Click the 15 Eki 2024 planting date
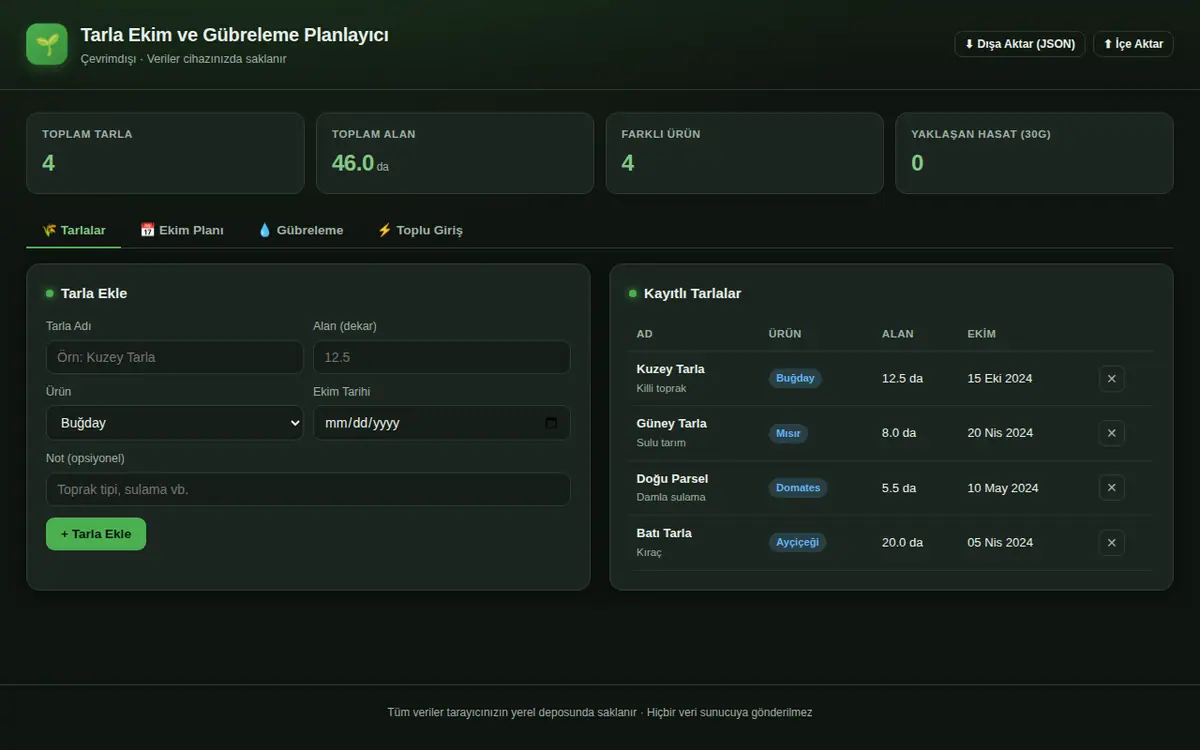1200x750 pixels. pos(1000,378)
